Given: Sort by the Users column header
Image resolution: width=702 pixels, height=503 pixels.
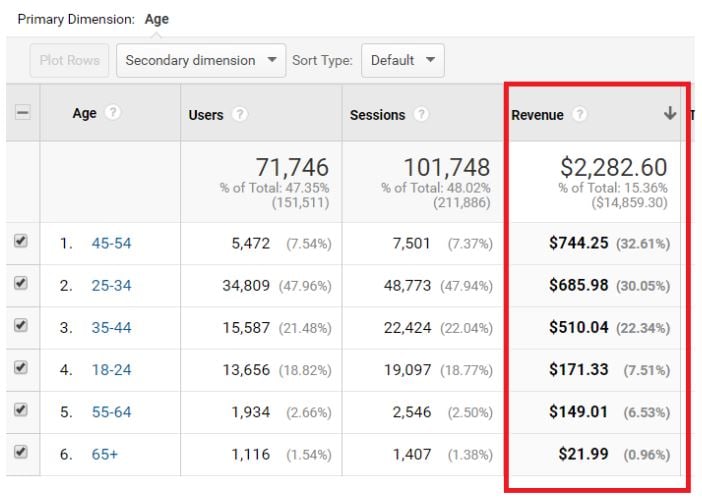Looking at the screenshot, I should click(x=205, y=115).
